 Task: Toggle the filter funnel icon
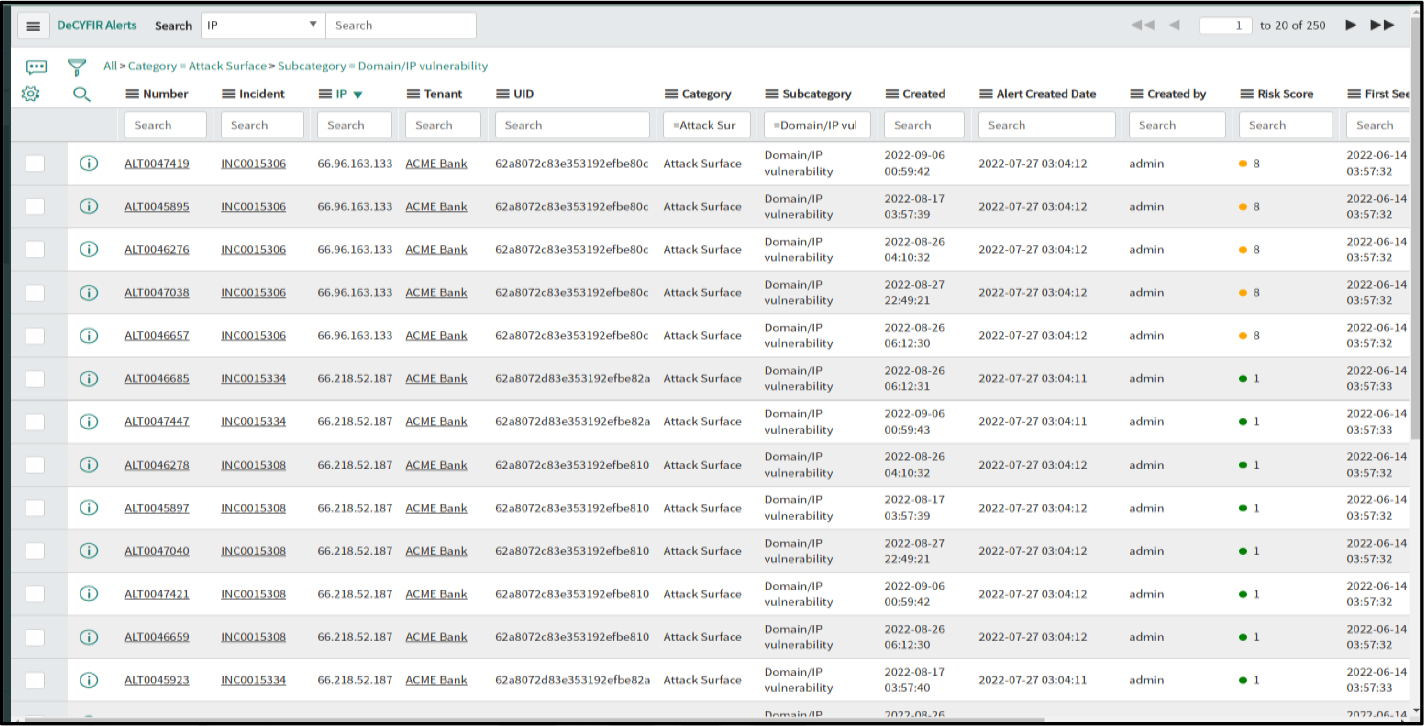pos(77,67)
